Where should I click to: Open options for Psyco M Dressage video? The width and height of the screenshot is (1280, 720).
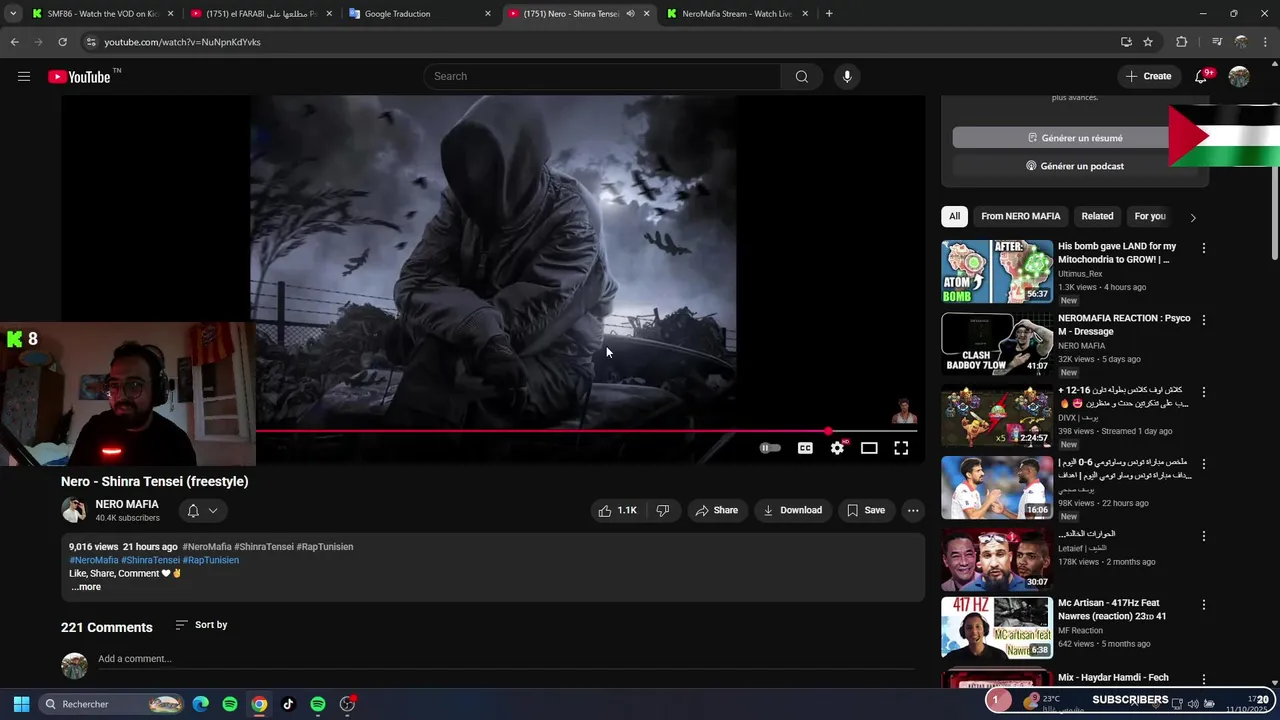(1203, 320)
